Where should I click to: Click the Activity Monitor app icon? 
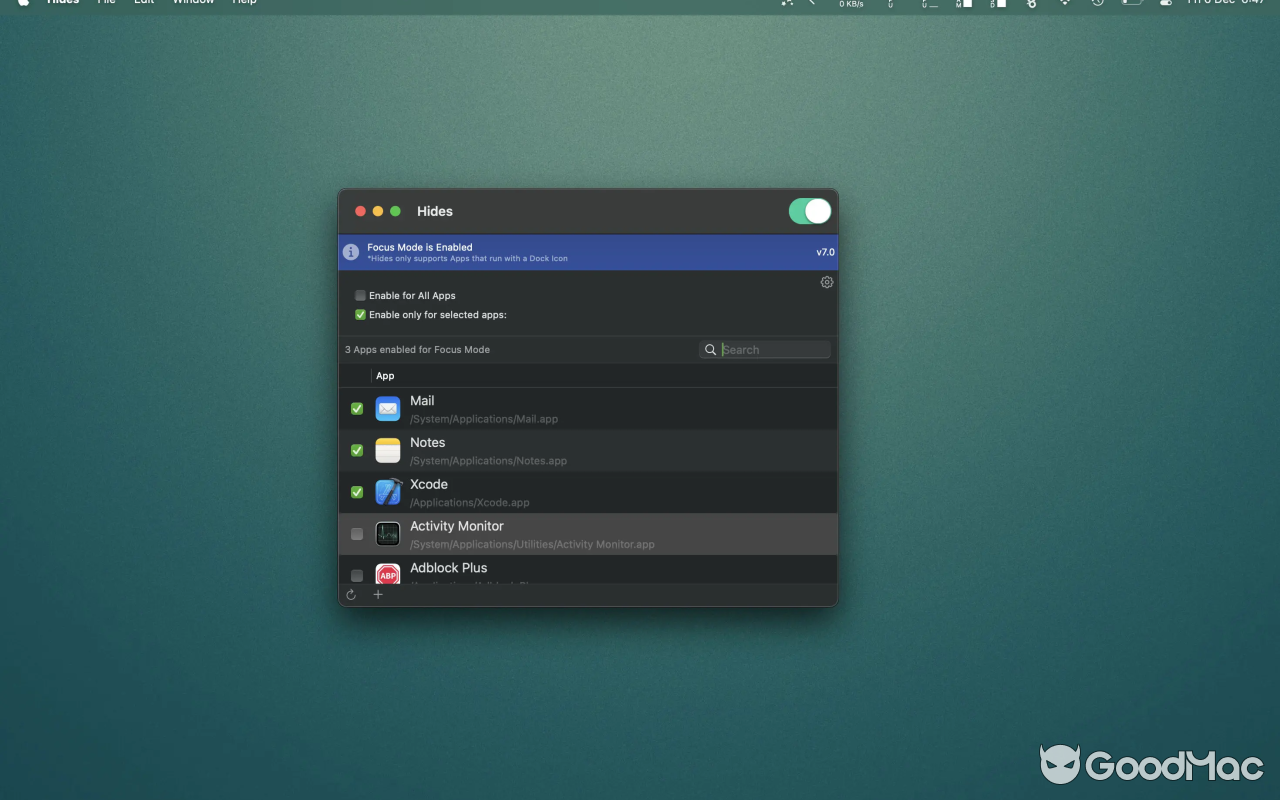tap(388, 534)
